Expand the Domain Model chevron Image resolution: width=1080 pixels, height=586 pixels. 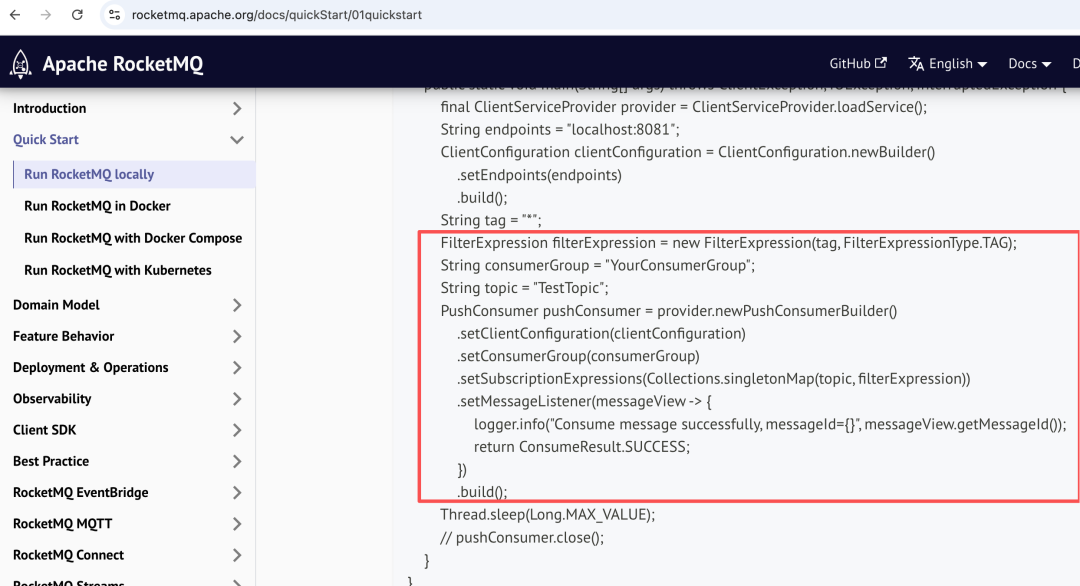[x=237, y=305]
